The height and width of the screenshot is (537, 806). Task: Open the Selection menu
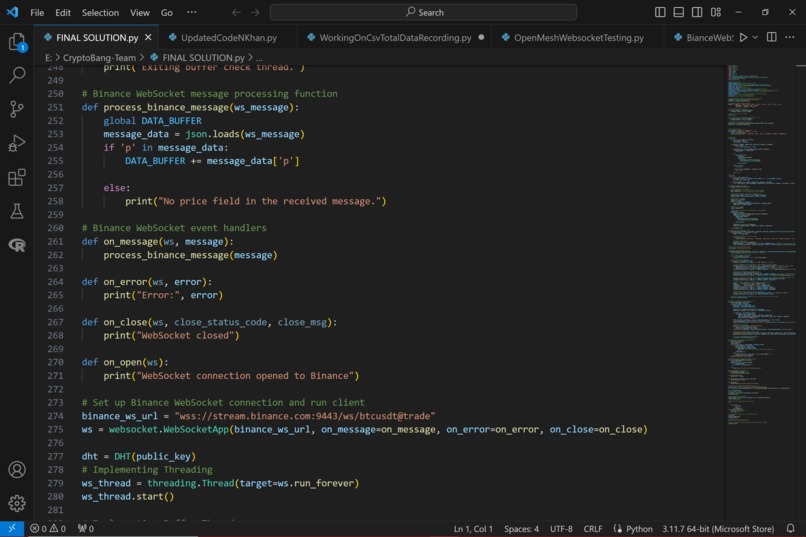(100, 12)
